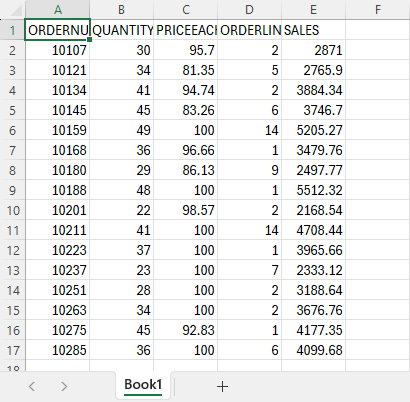Select cell with order number 10159
Screen dimensions: 410x402
pos(58,130)
